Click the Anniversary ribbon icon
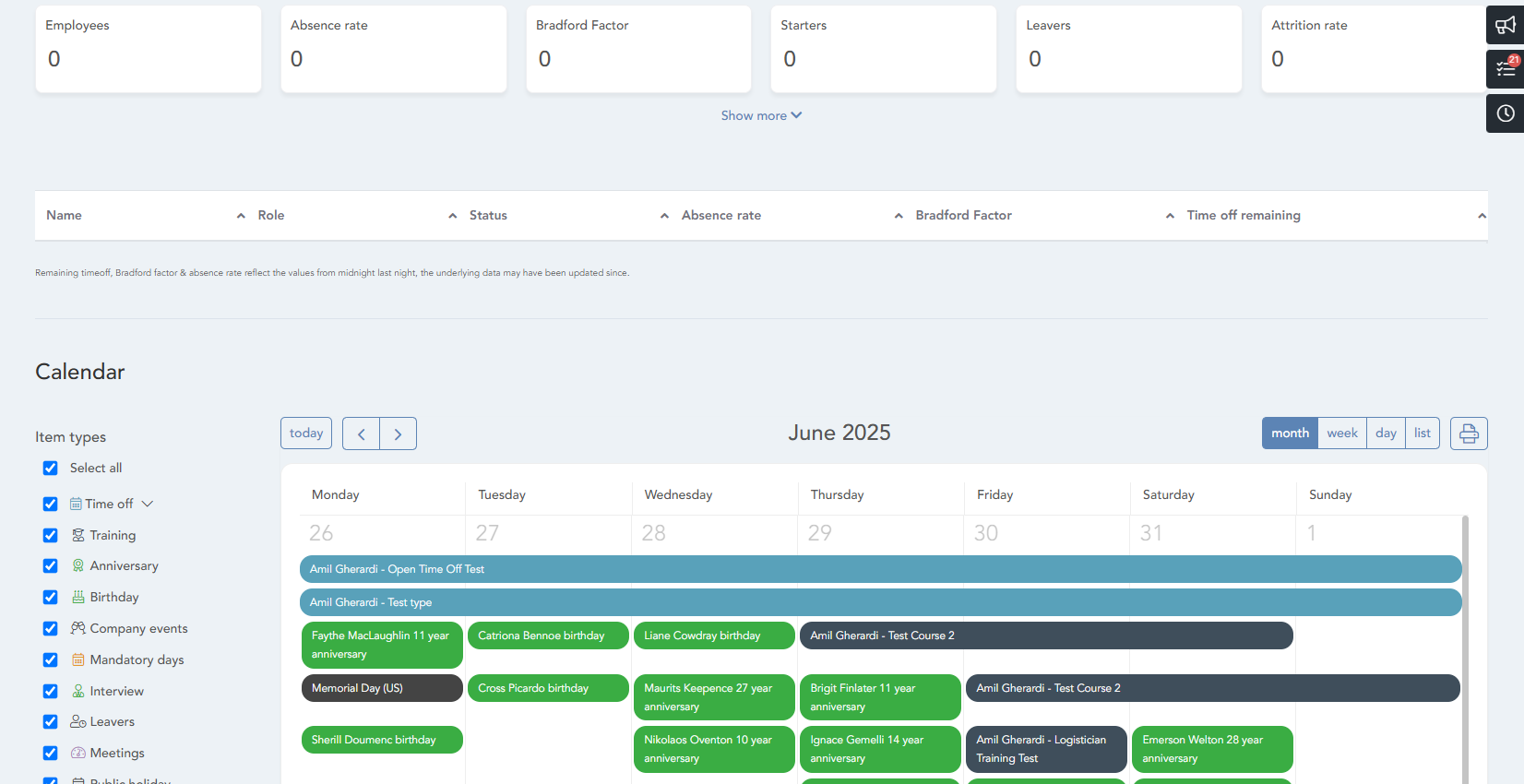This screenshot has width=1524, height=784. (x=78, y=566)
